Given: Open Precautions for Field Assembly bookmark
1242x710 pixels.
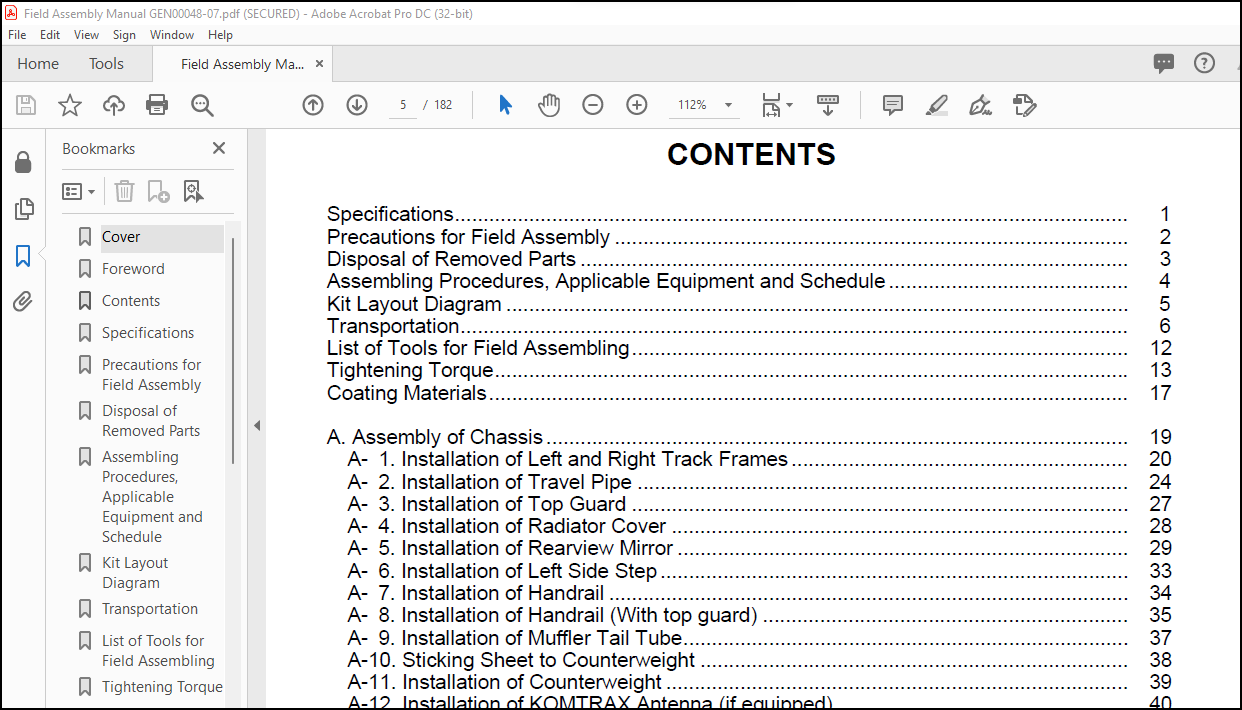Looking at the screenshot, I should coord(151,375).
